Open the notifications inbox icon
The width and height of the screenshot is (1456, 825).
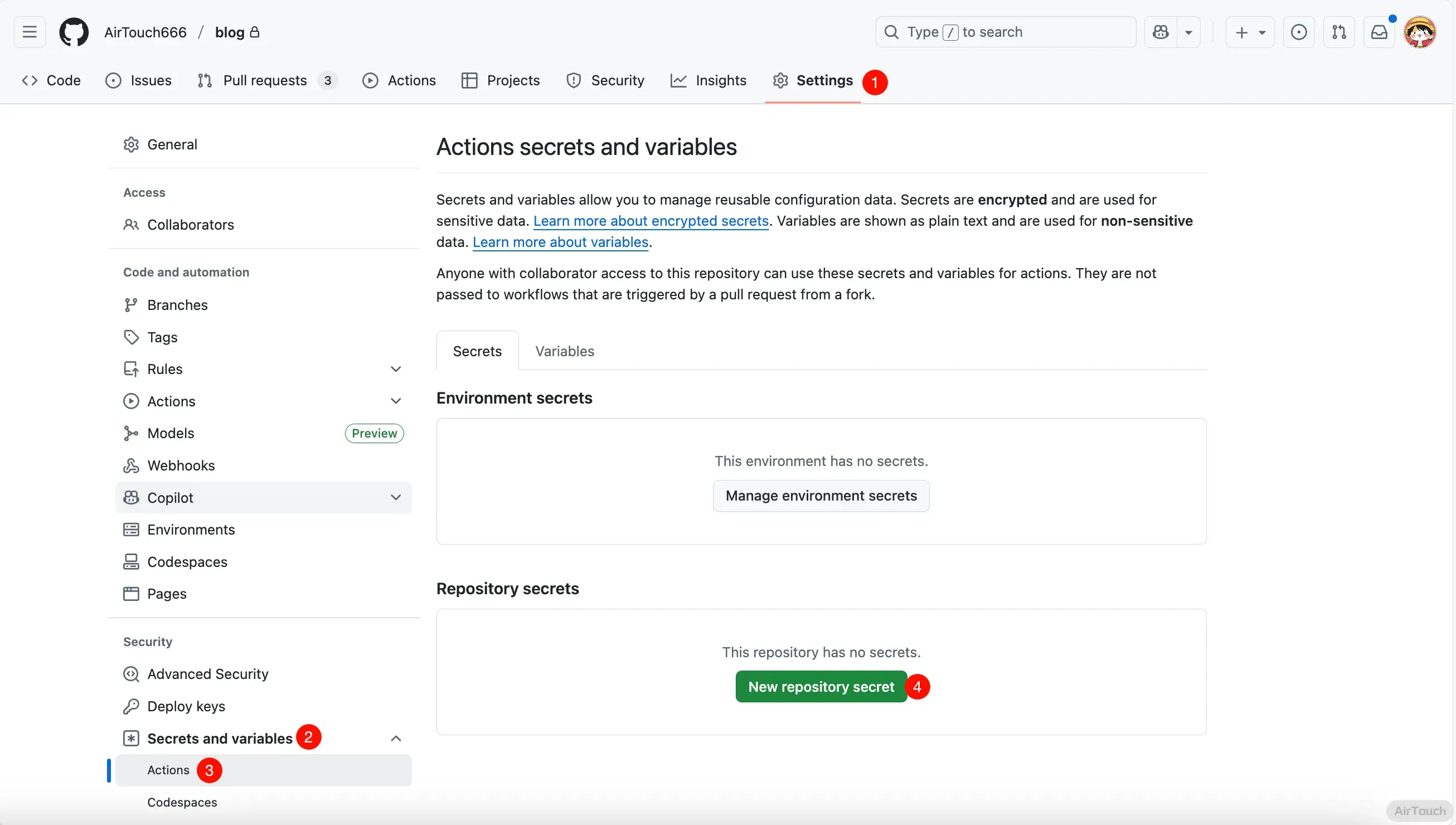(1379, 32)
